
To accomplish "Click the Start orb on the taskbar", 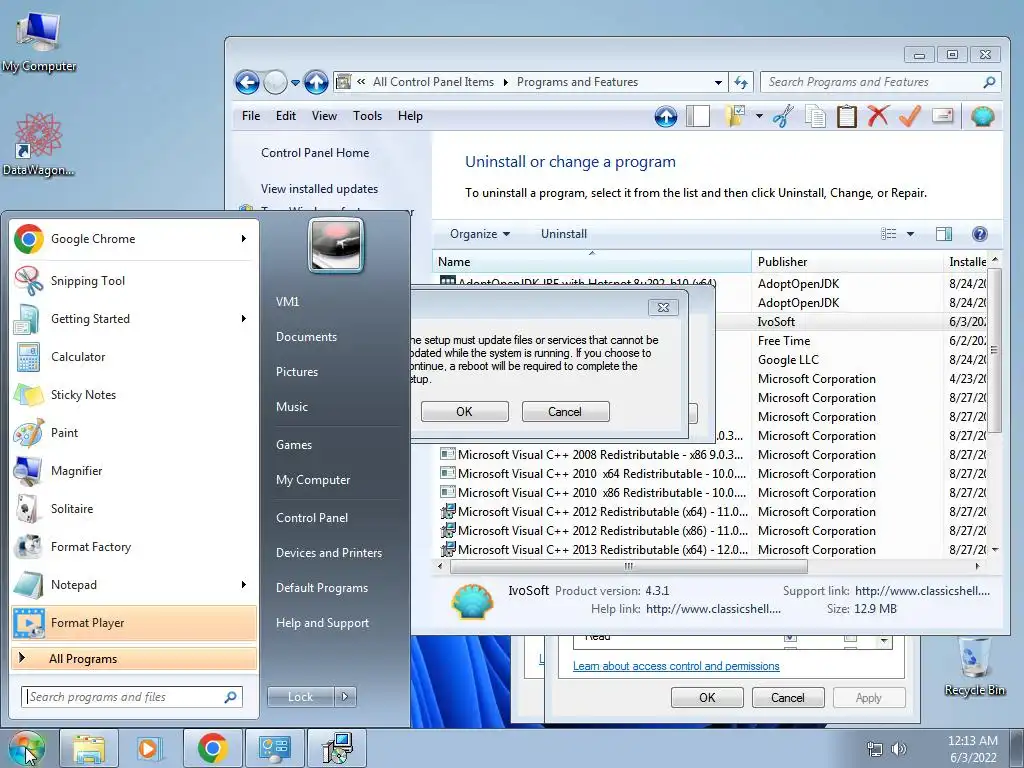I will 26,748.
